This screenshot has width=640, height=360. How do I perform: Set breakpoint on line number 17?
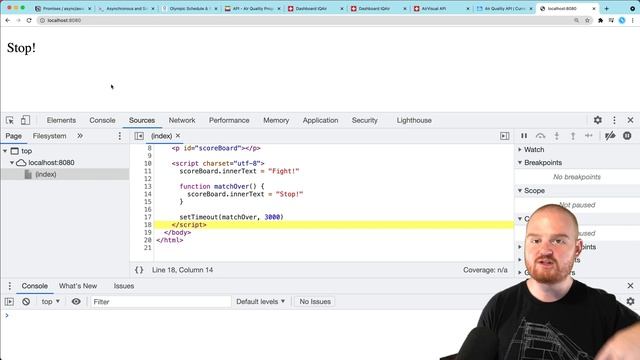coord(147,217)
